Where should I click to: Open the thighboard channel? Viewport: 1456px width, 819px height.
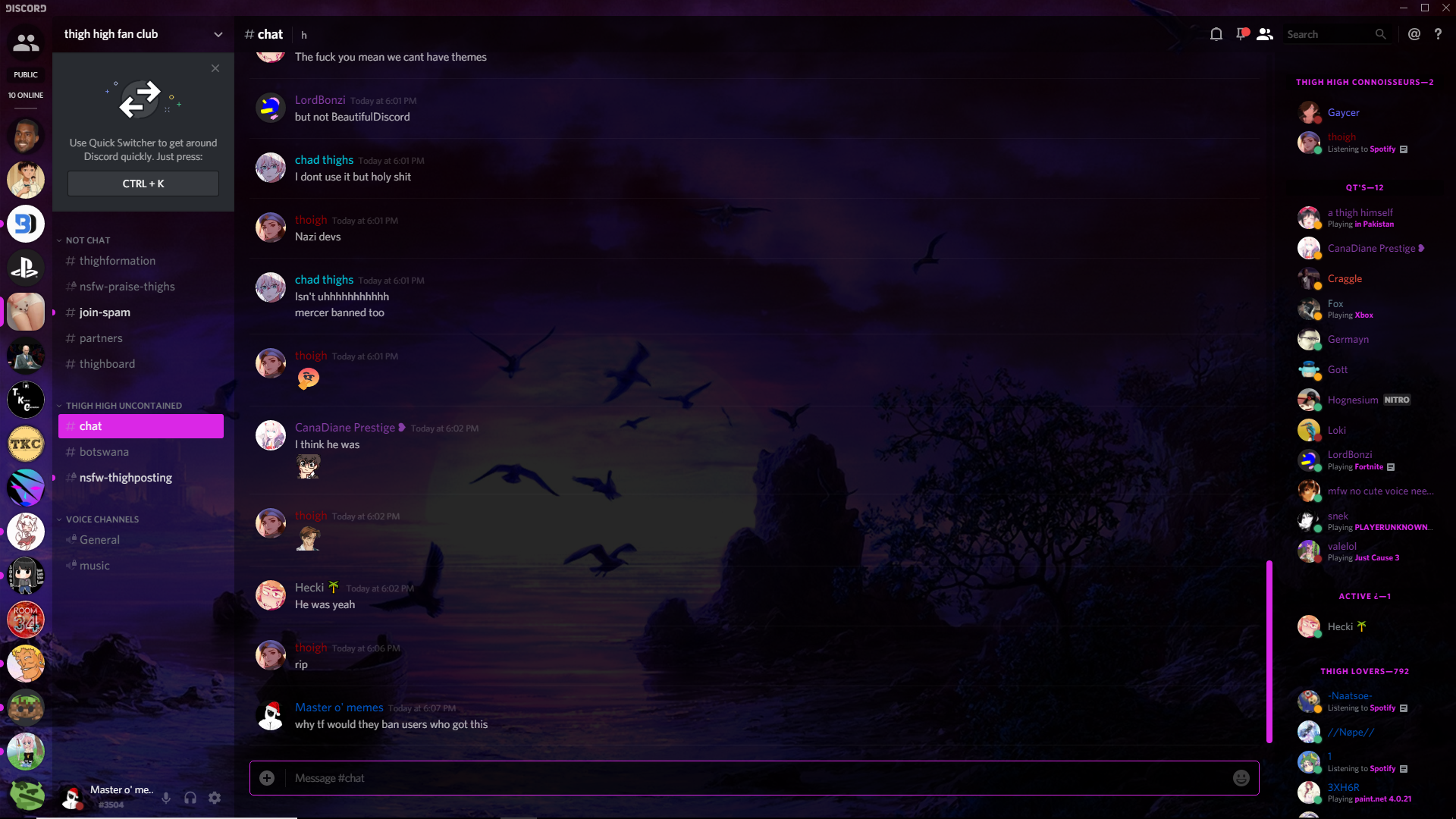pyautogui.click(x=107, y=364)
